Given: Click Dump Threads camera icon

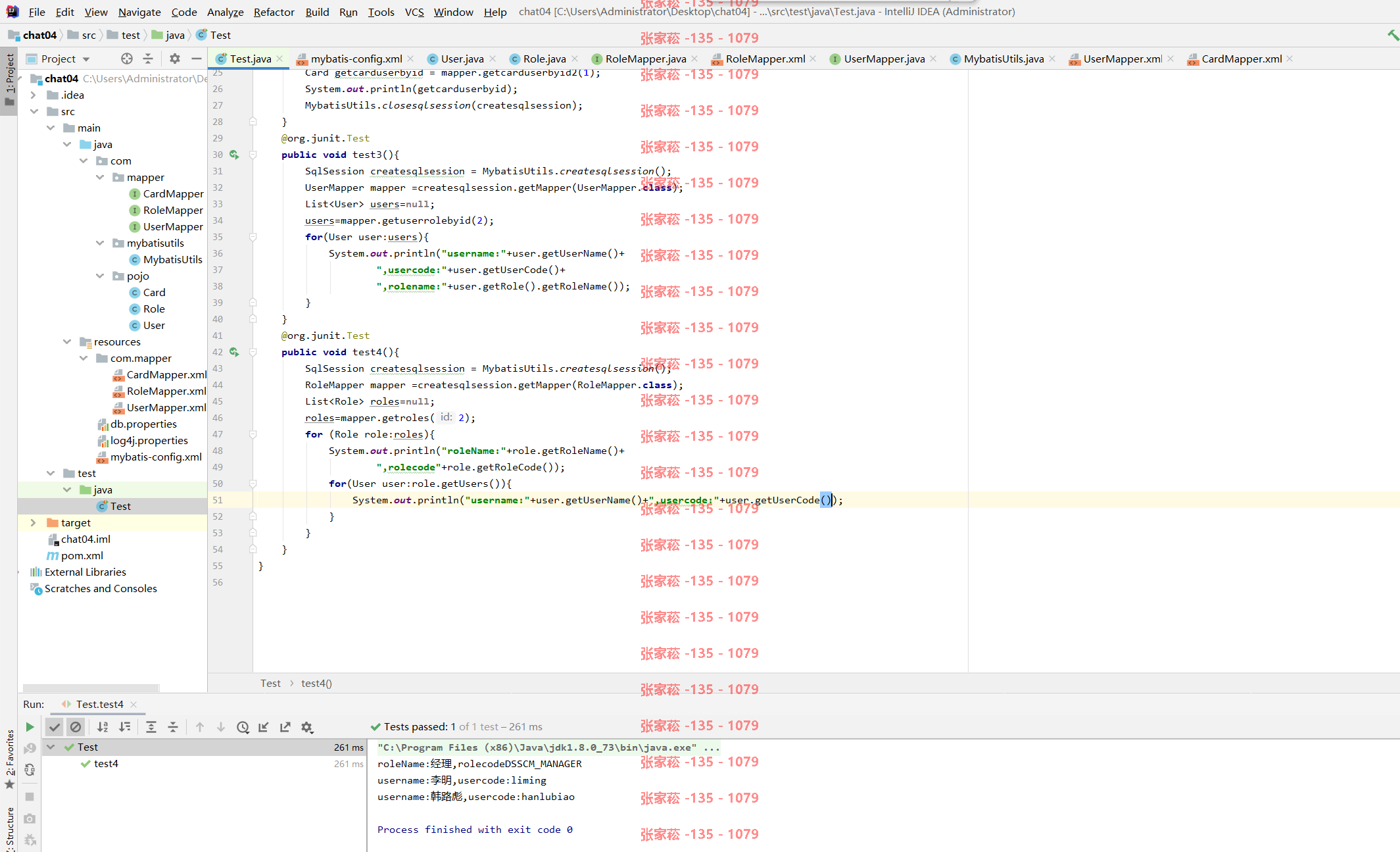Looking at the screenshot, I should tap(30, 818).
